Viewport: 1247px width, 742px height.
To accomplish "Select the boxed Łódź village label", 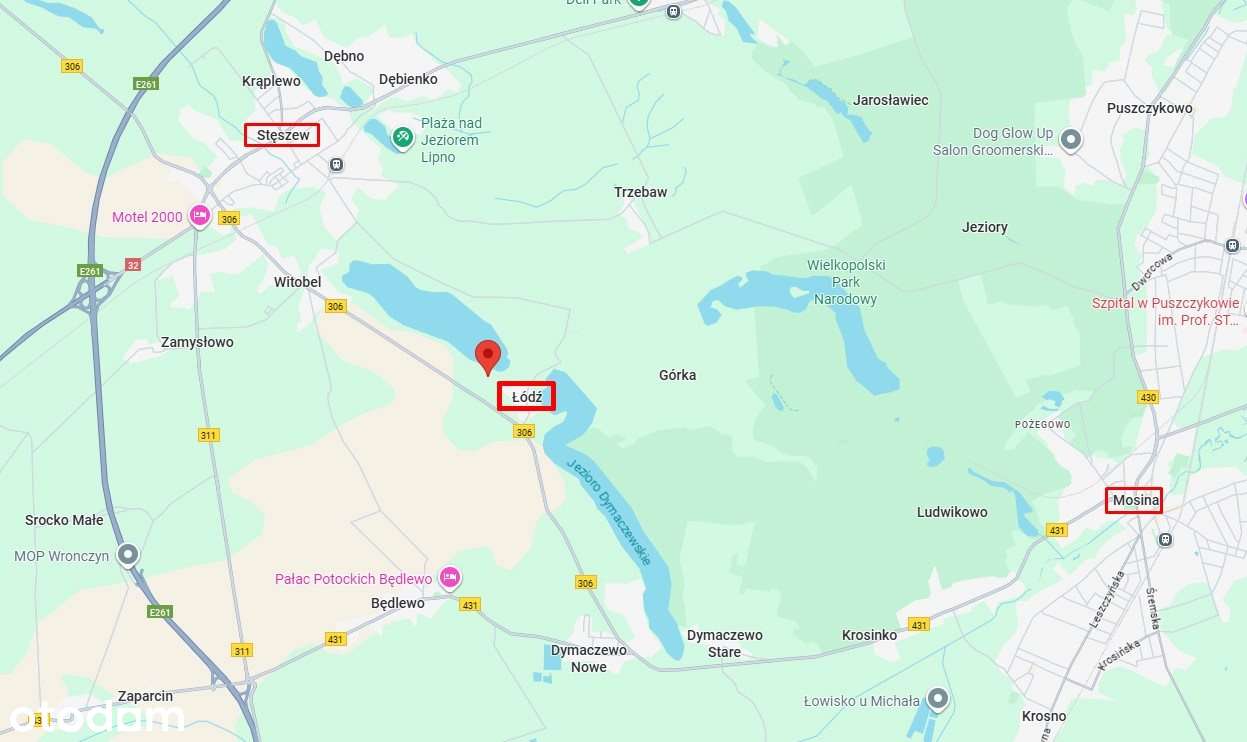I will (x=526, y=396).
